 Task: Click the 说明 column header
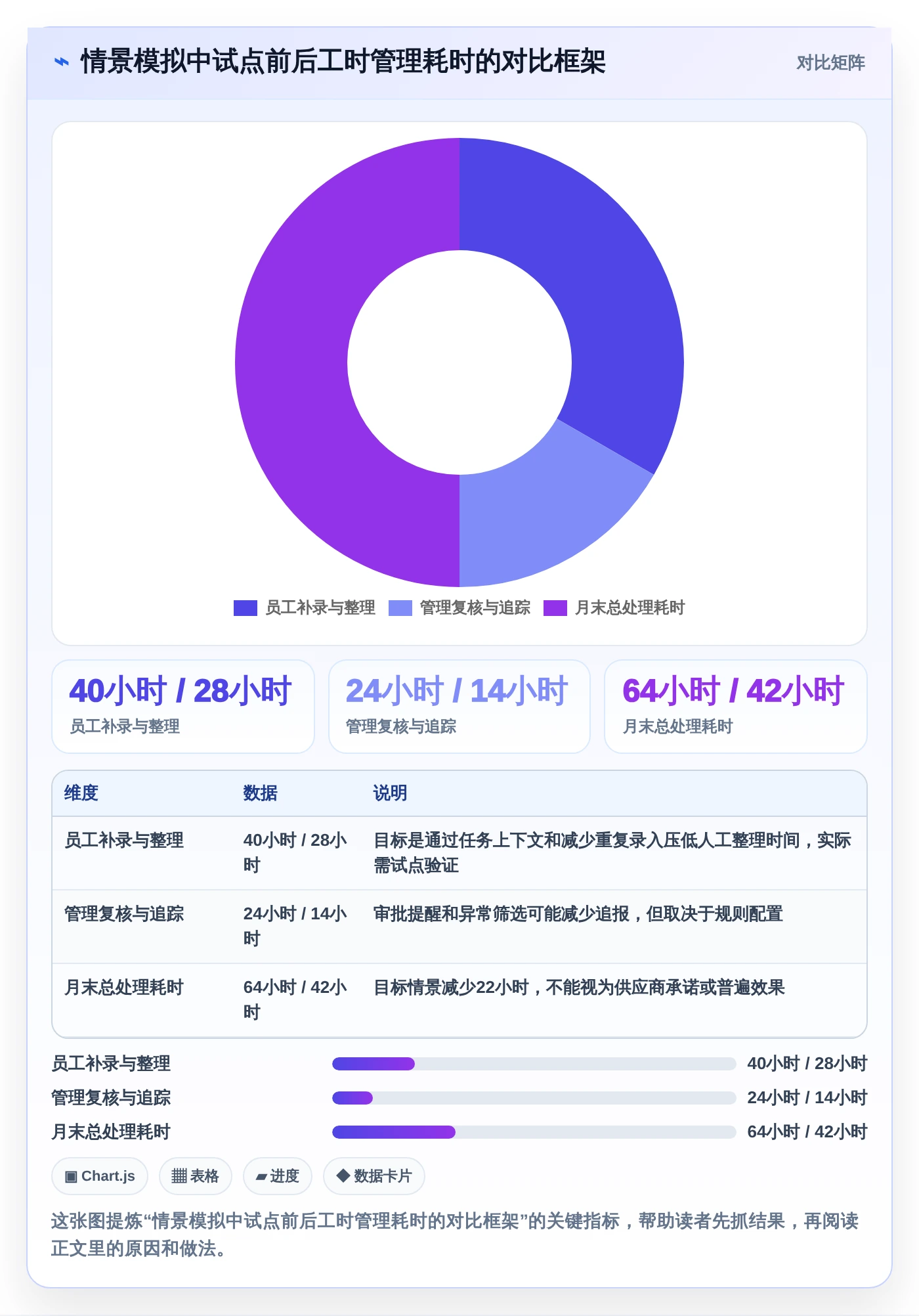pos(390,793)
